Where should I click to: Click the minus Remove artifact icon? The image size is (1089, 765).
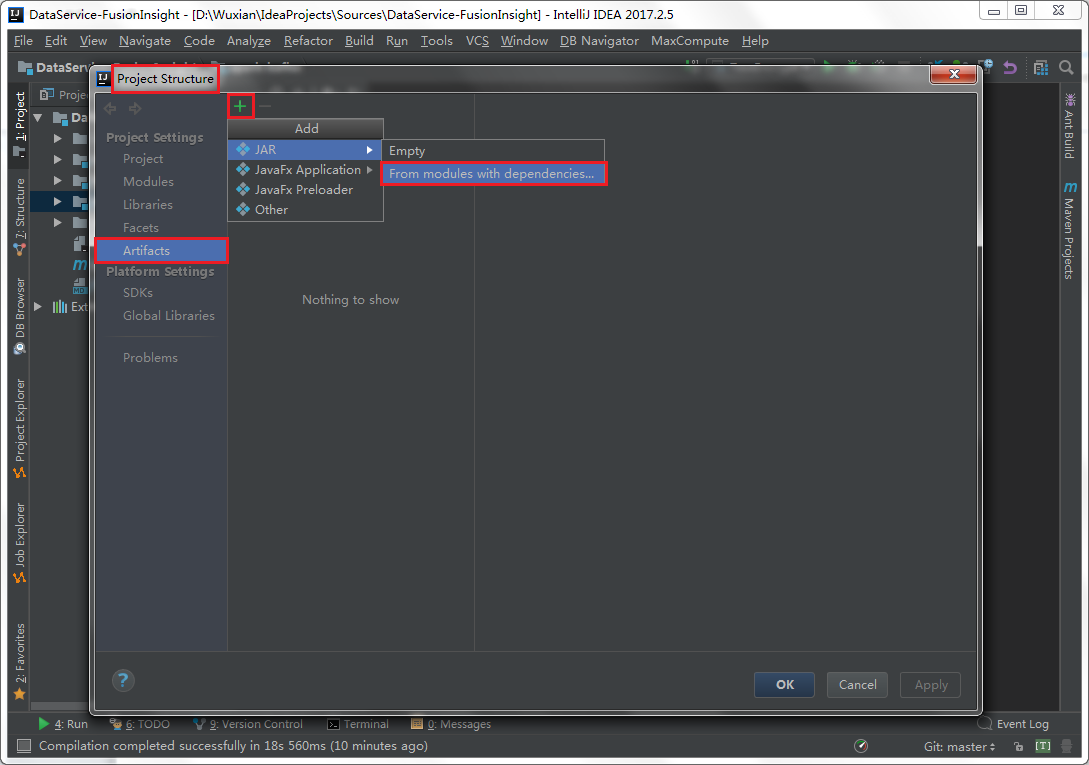pos(265,106)
